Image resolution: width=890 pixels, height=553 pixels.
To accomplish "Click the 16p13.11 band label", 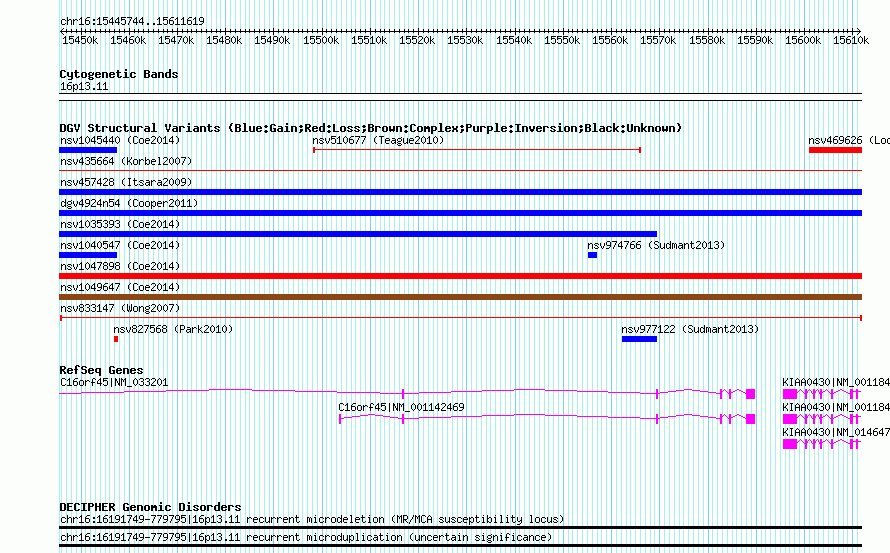I will (84, 86).
